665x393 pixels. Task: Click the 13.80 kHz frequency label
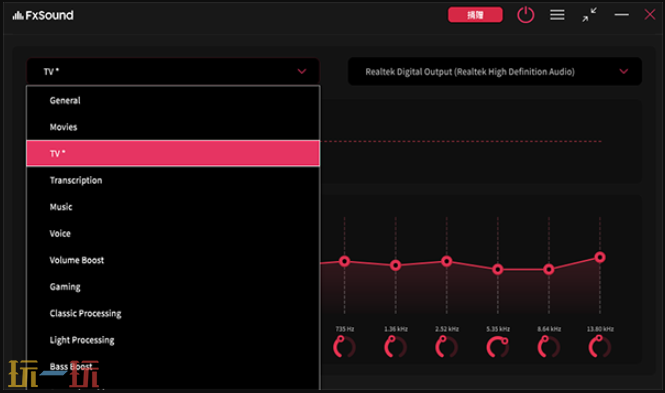click(x=600, y=329)
